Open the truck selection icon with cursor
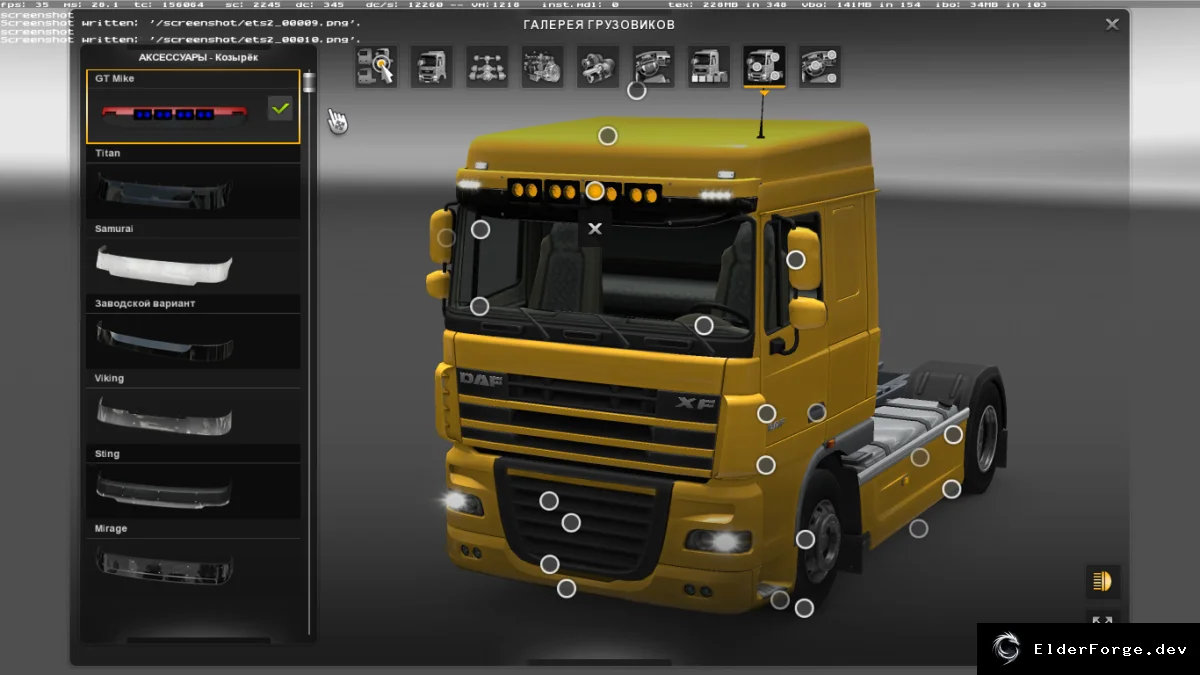Viewport: 1200px width, 675px height. pyautogui.click(x=376, y=66)
